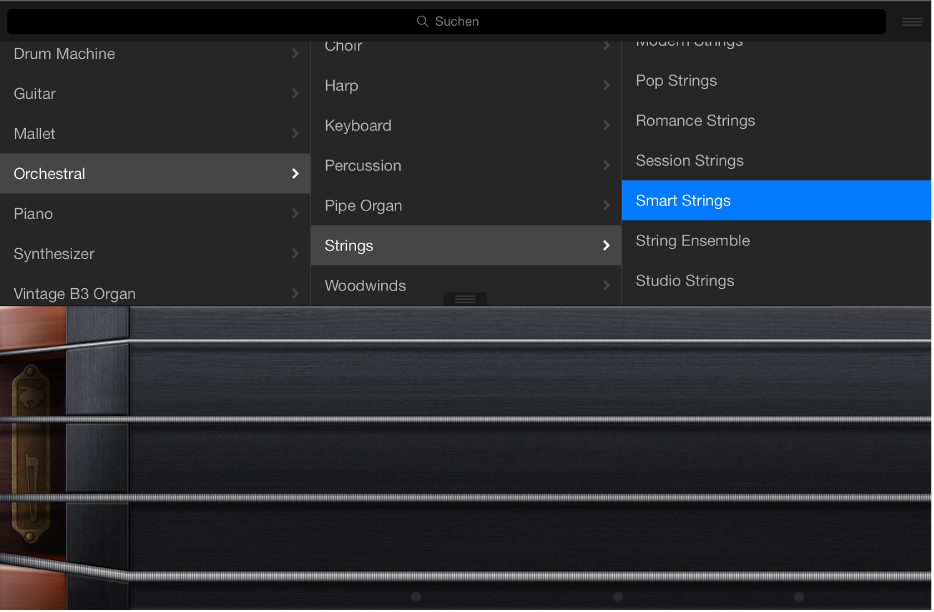Tap a fret marker dot on the fretboard
The width and height of the screenshot is (934, 612).
(x=415, y=596)
